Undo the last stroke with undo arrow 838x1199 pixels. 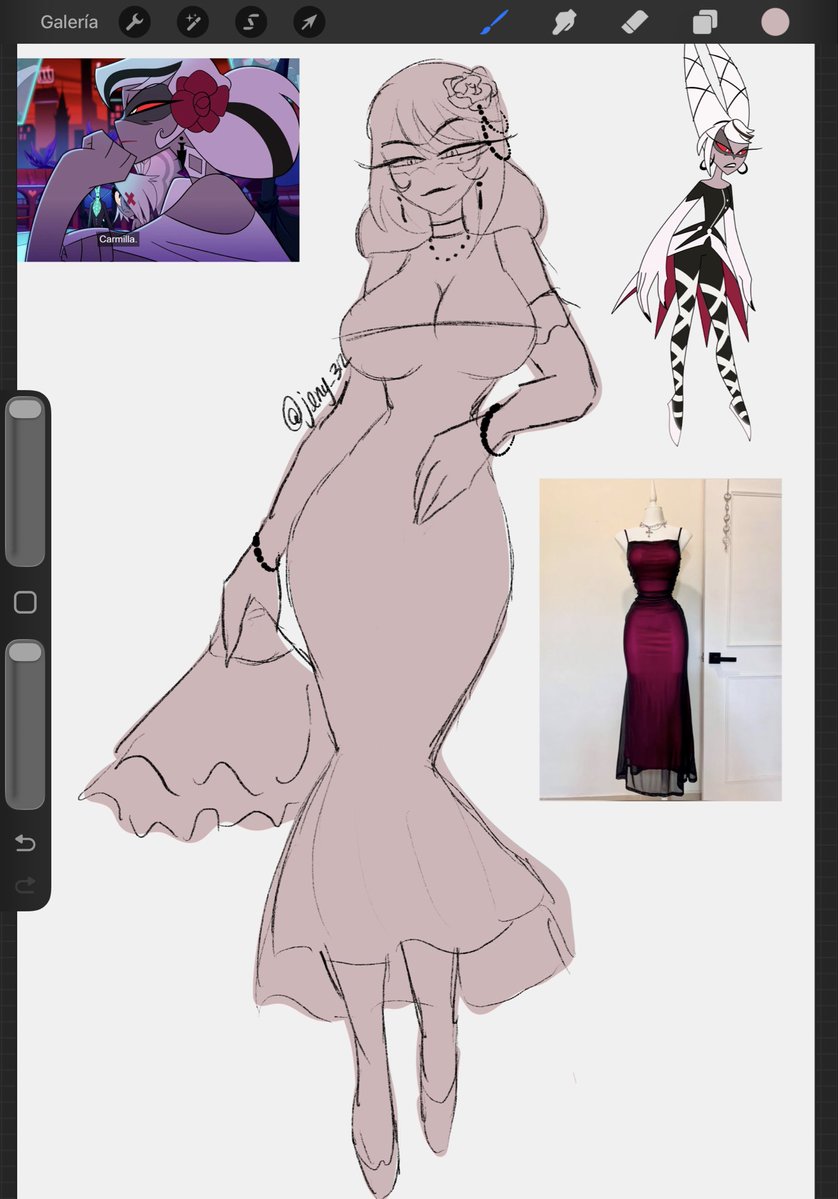[25, 843]
